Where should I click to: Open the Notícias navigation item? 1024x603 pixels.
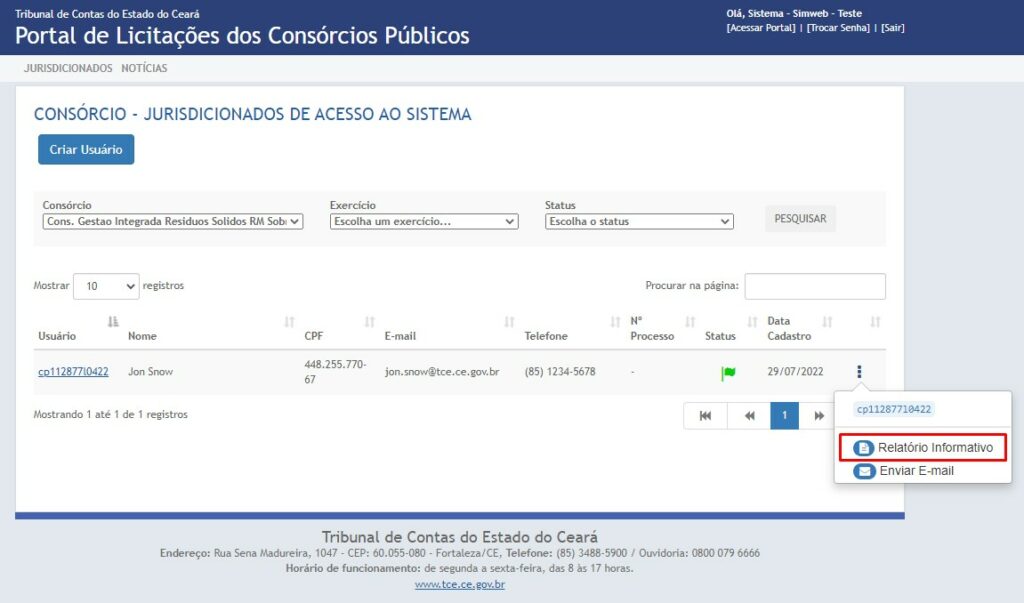coord(144,69)
